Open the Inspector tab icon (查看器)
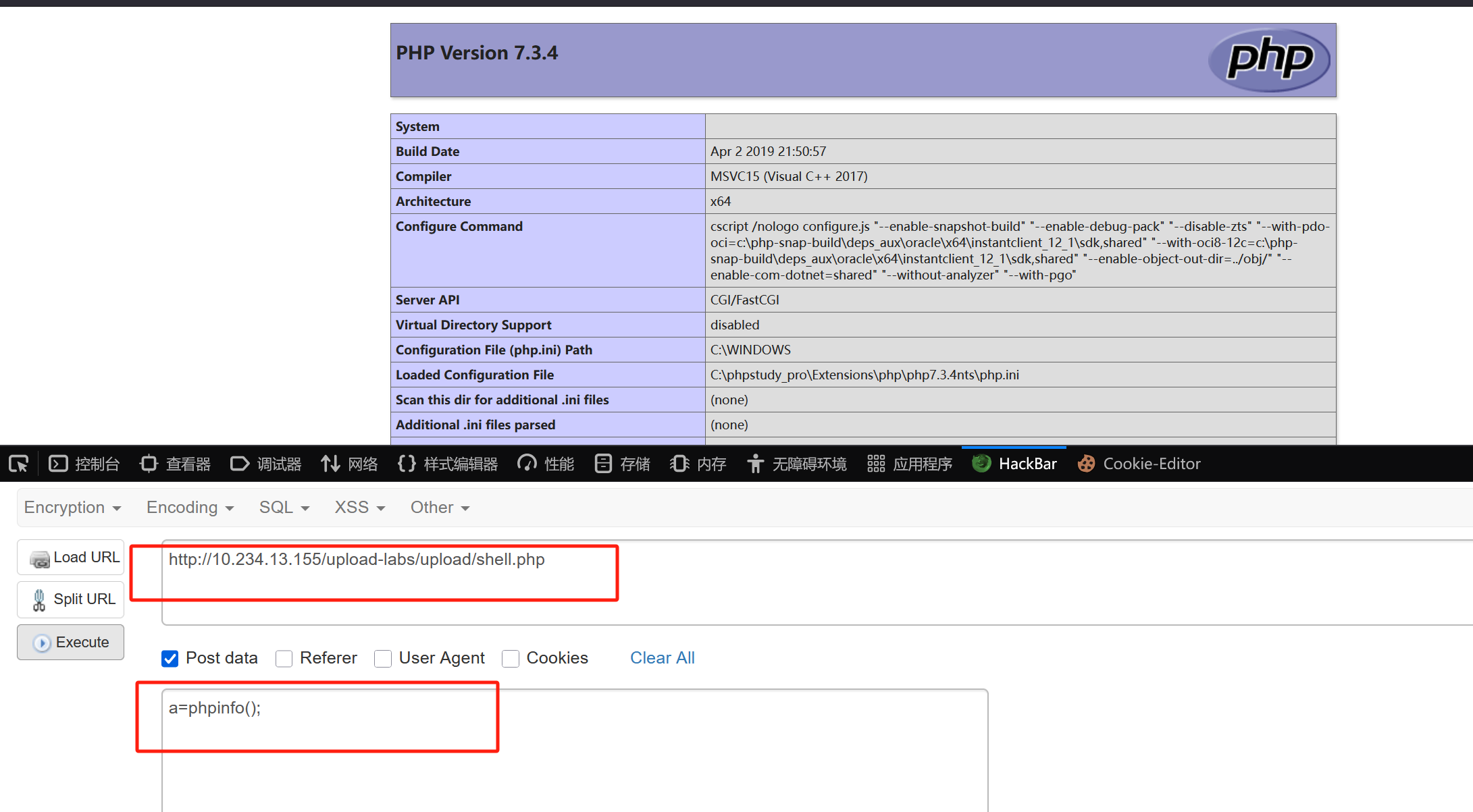 coord(149,464)
